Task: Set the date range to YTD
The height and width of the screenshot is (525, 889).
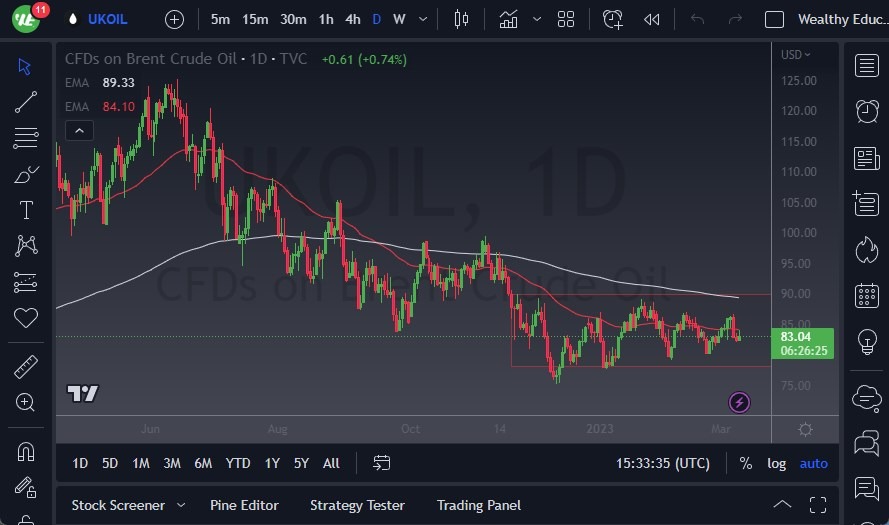Action: tap(238, 463)
